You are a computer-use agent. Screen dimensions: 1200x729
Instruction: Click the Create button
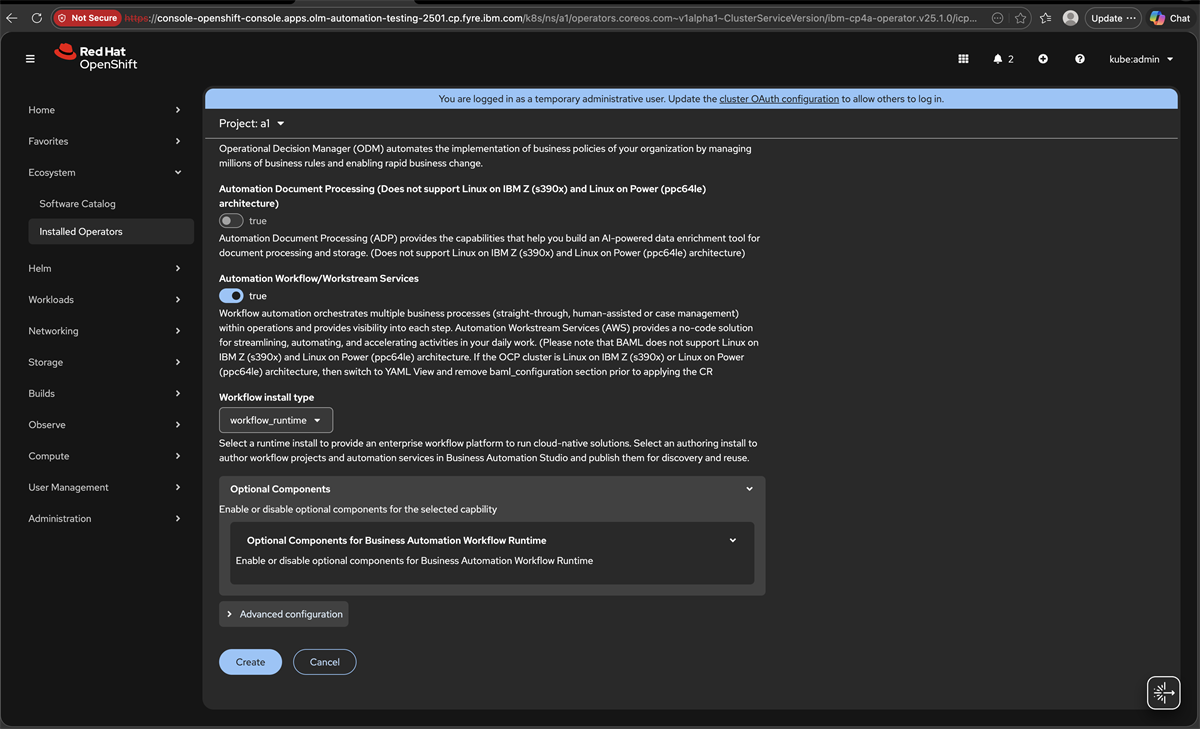click(x=250, y=662)
